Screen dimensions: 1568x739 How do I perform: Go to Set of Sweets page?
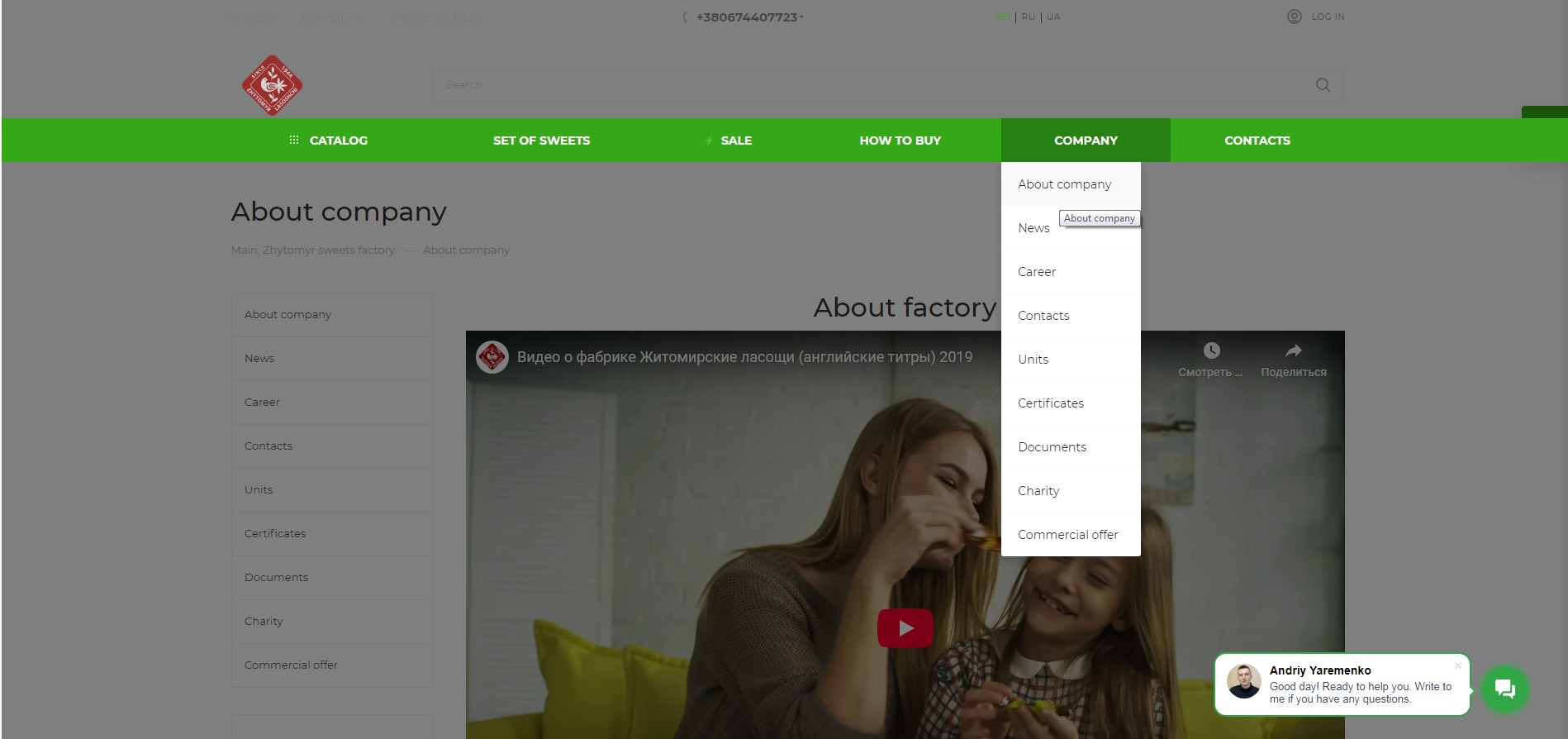(541, 141)
